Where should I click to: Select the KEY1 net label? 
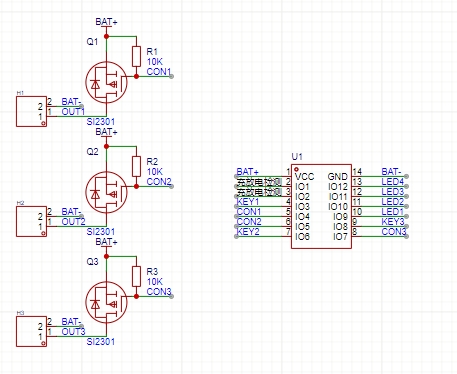pyautogui.click(x=248, y=202)
